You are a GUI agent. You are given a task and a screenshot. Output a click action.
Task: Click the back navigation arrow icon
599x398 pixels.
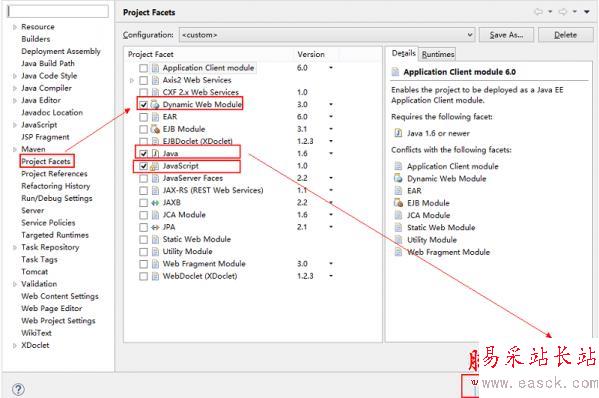point(539,12)
